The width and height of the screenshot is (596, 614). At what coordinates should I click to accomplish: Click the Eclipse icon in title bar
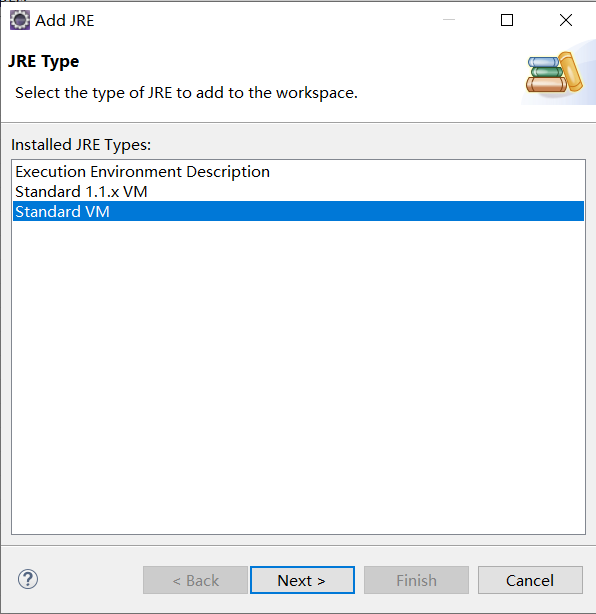tap(20, 20)
